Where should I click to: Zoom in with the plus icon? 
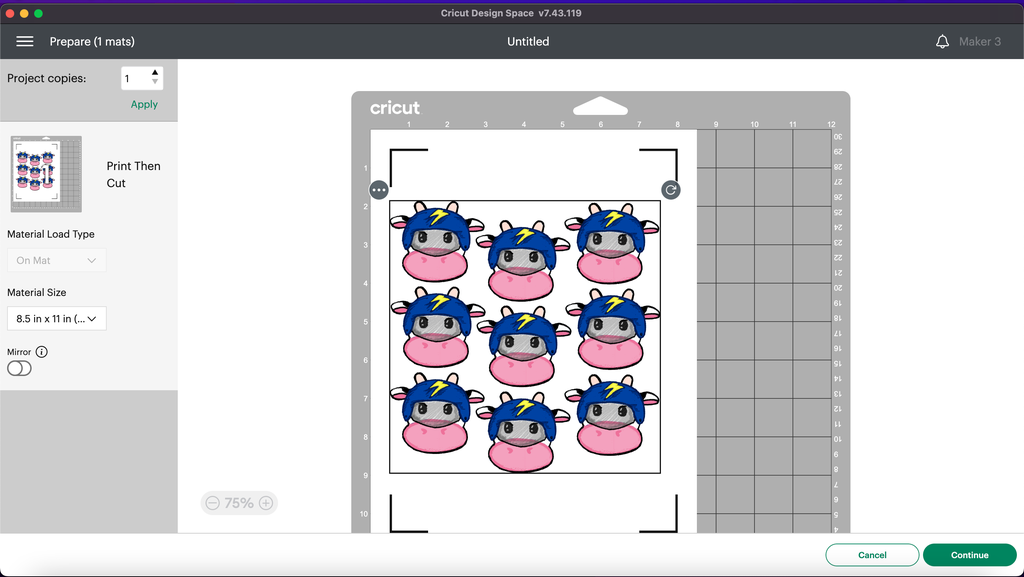point(266,504)
